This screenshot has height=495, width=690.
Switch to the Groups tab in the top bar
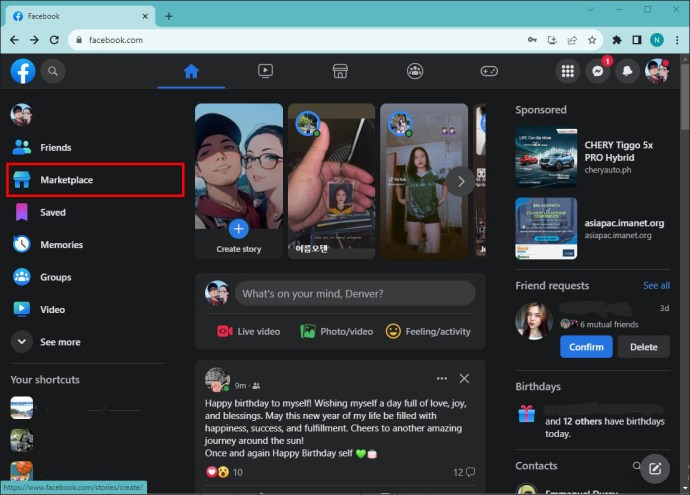[415, 71]
